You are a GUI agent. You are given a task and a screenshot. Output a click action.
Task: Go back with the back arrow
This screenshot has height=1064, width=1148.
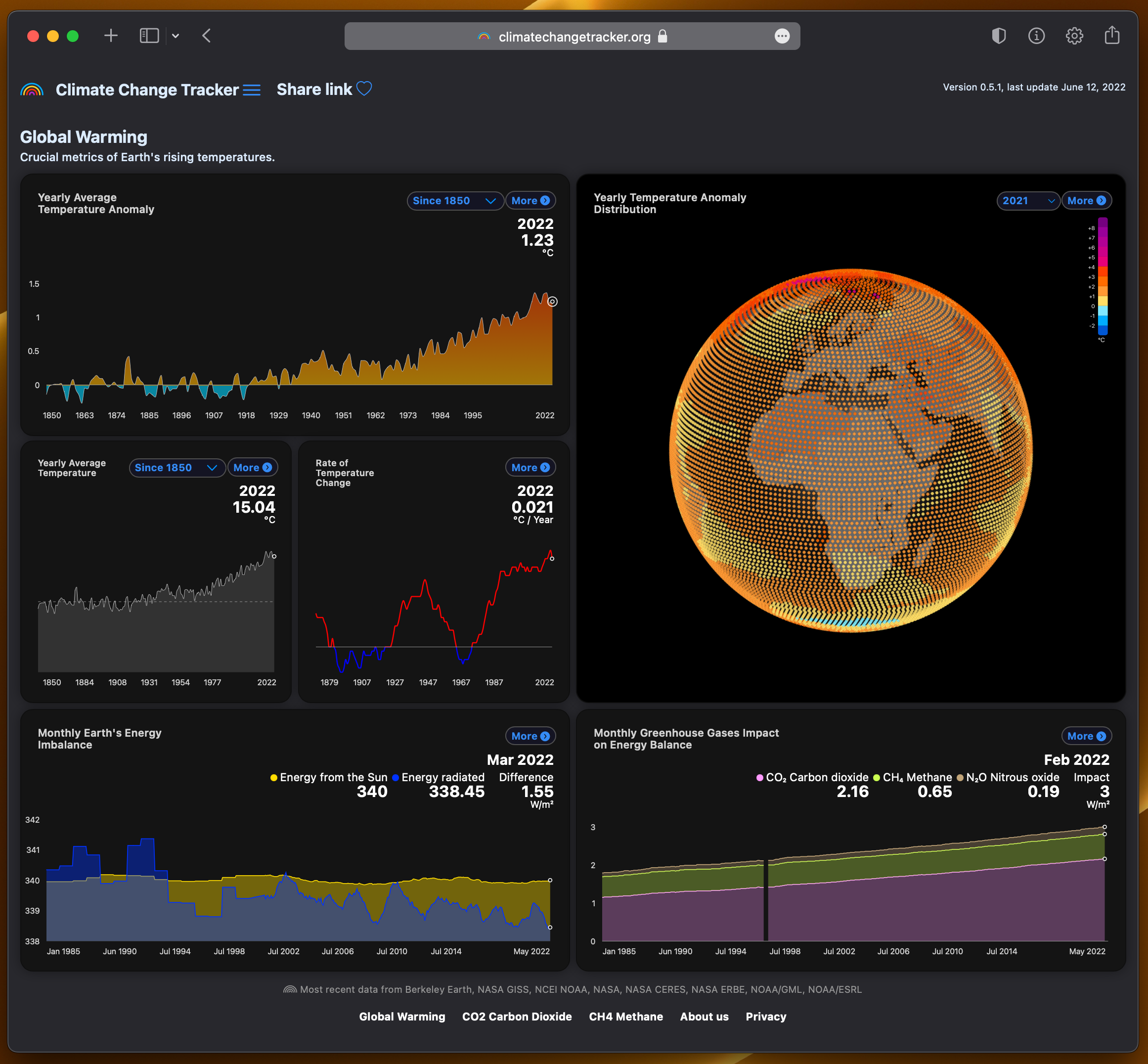pyautogui.click(x=207, y=36)
